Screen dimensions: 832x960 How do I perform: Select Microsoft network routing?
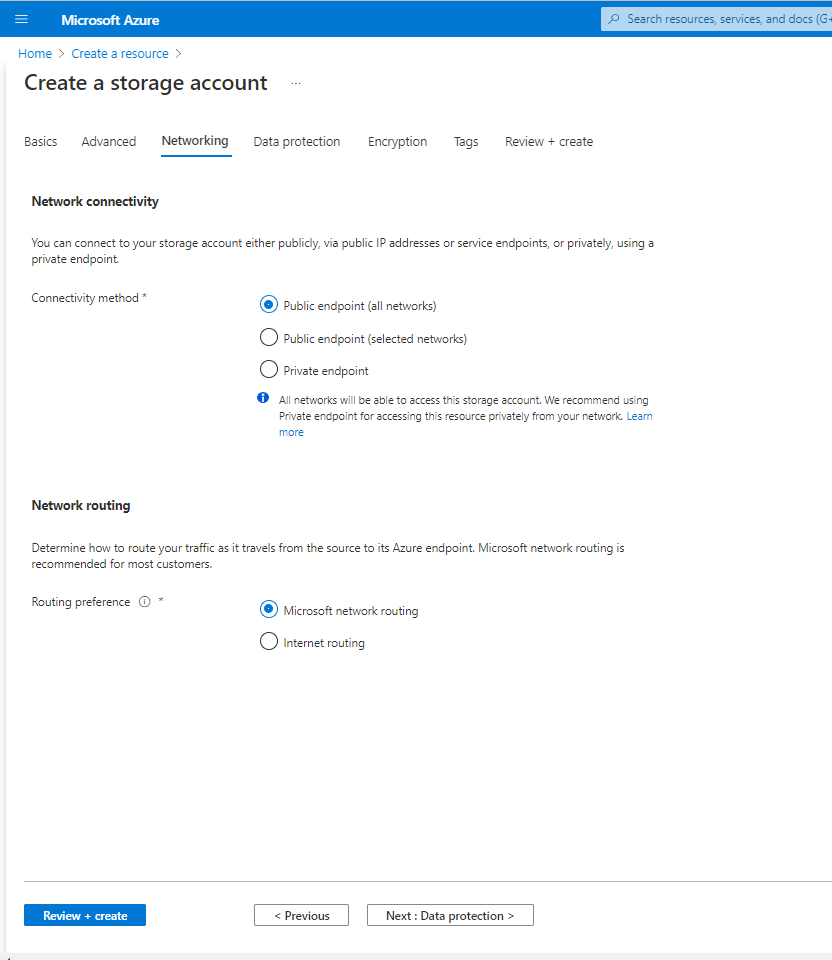click(268, 610)
